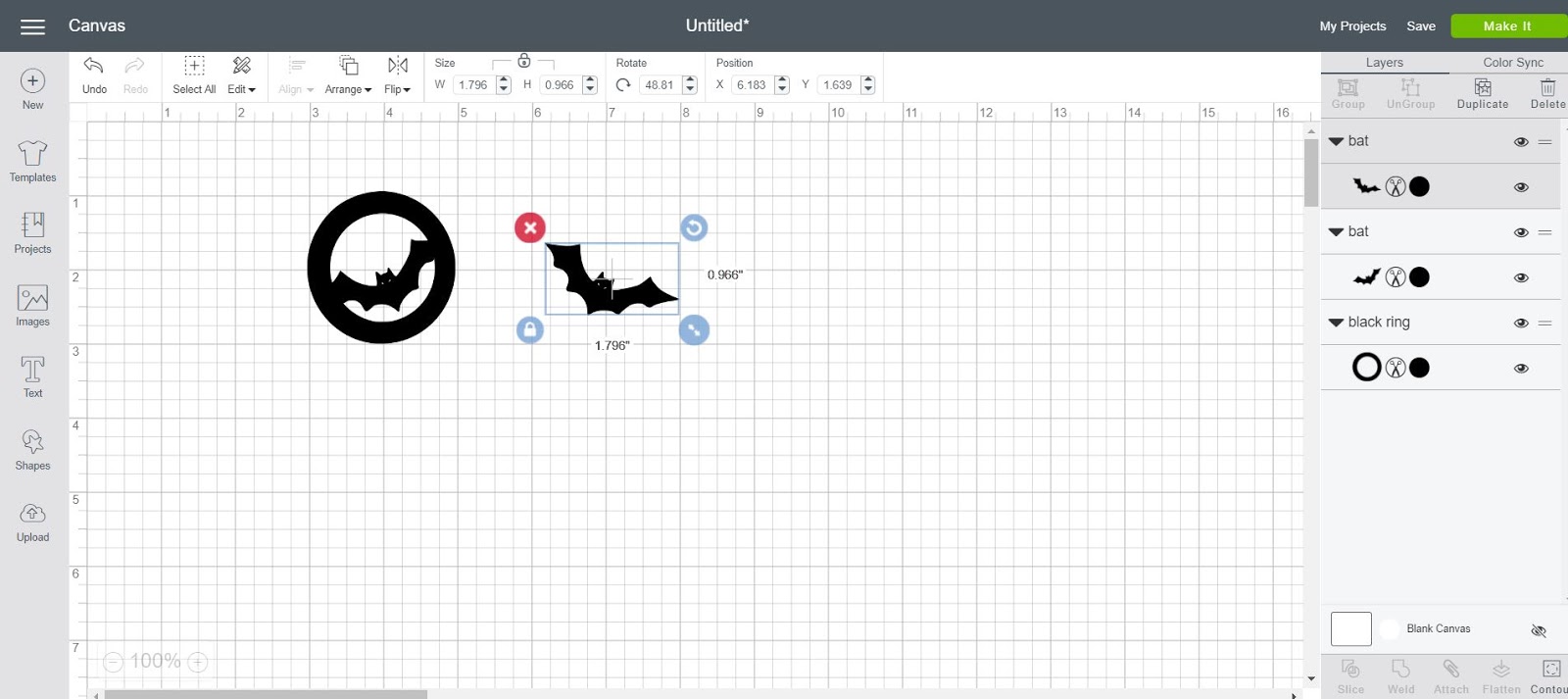Click the lock handle on the selected bat
The width and height of the screenshot is (1568, 699).
530,329
